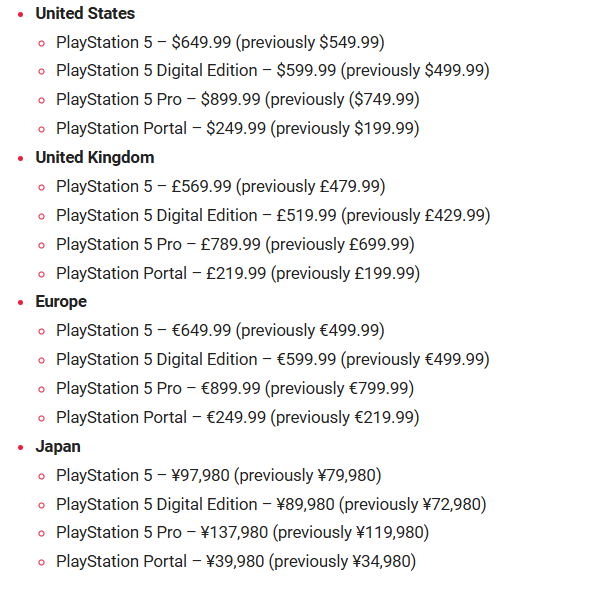Select the PlayStation 5 £569.99 line
Image resolution: width=603 pixels, height=604 pixels.
pyautogui.click(x=221, y=187)
